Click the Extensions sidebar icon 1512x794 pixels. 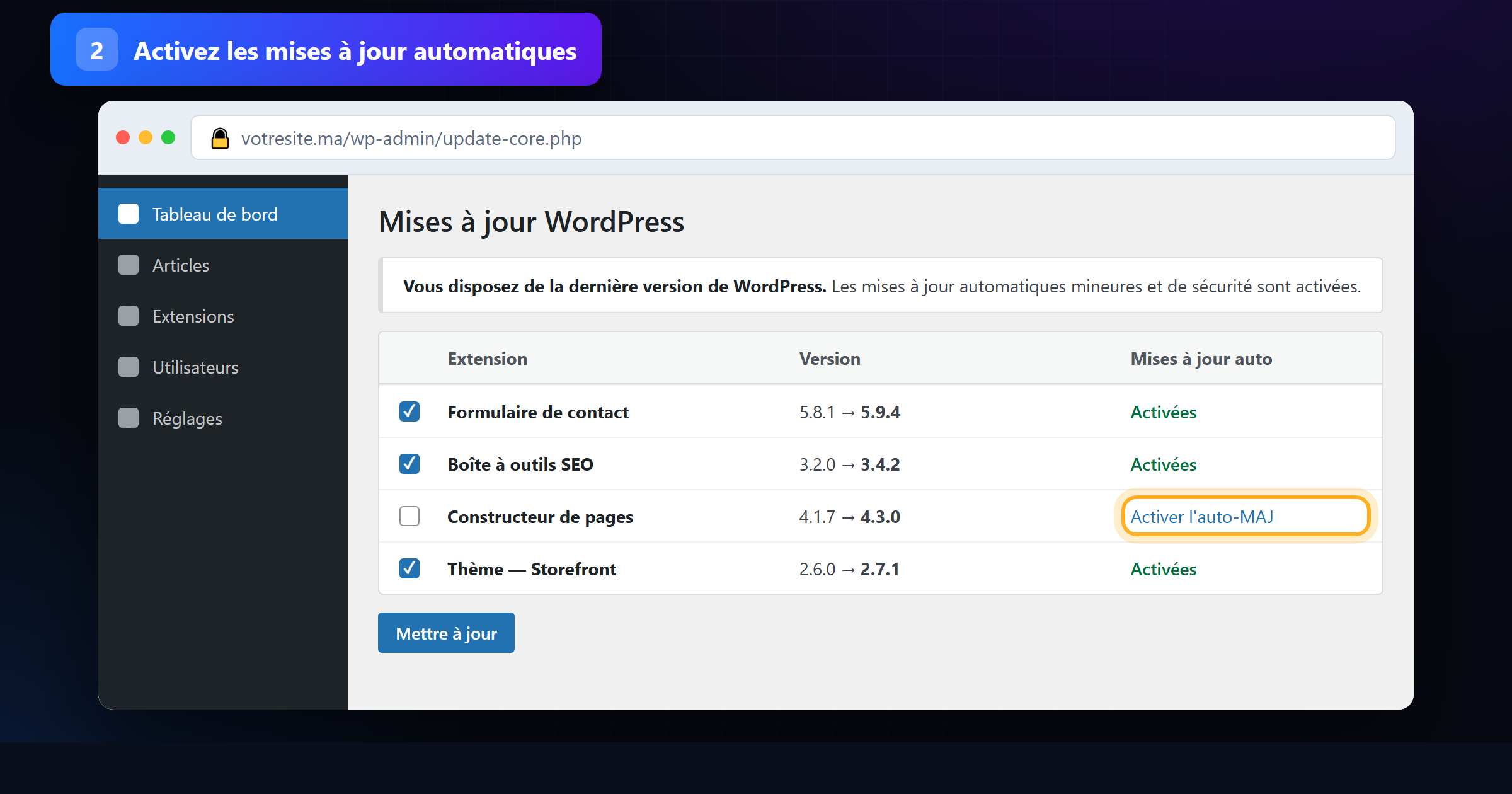click(x=129, y=316)
